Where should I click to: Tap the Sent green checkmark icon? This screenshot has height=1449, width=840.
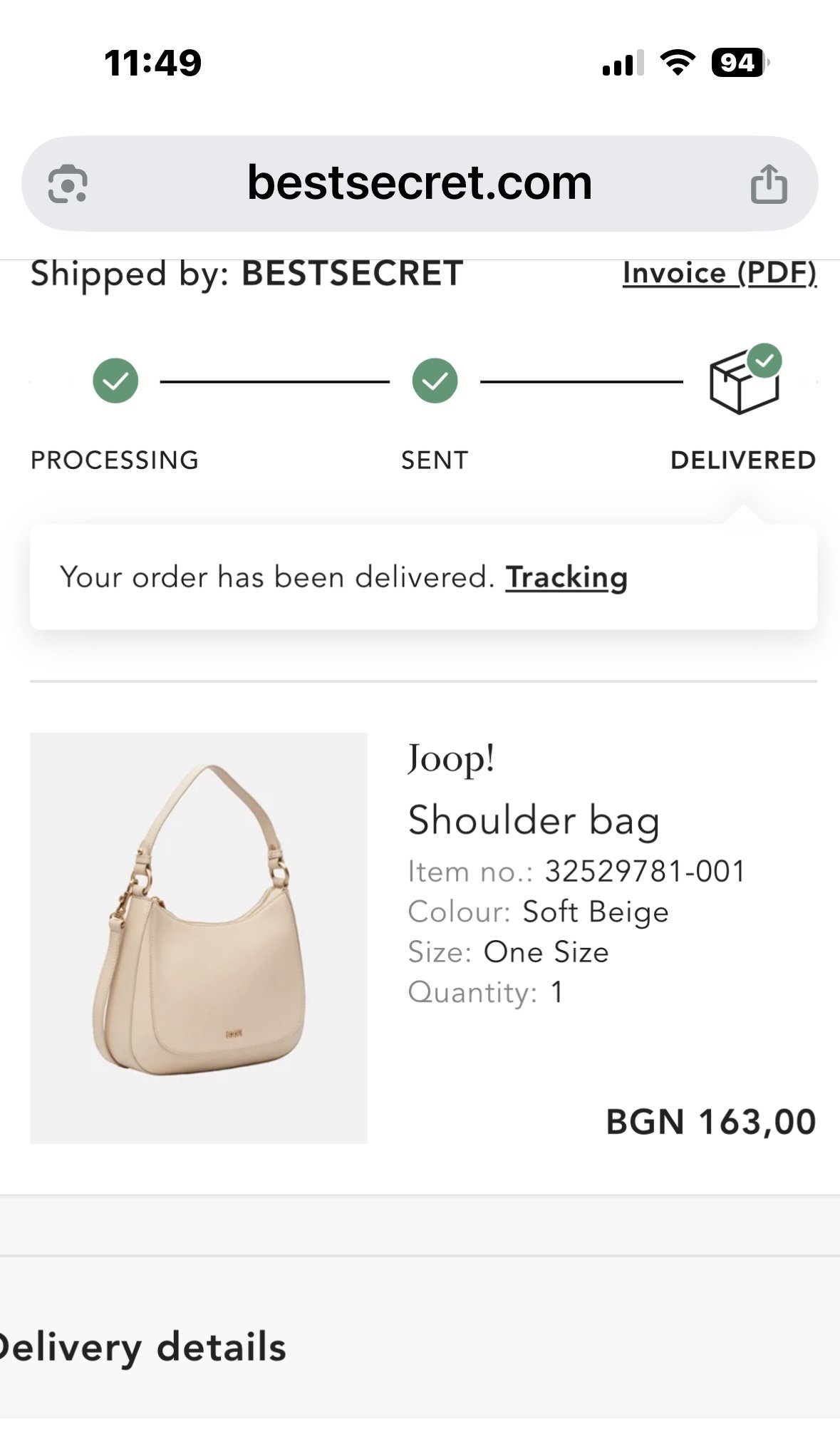pyautogui.click(x=435, y=381)
